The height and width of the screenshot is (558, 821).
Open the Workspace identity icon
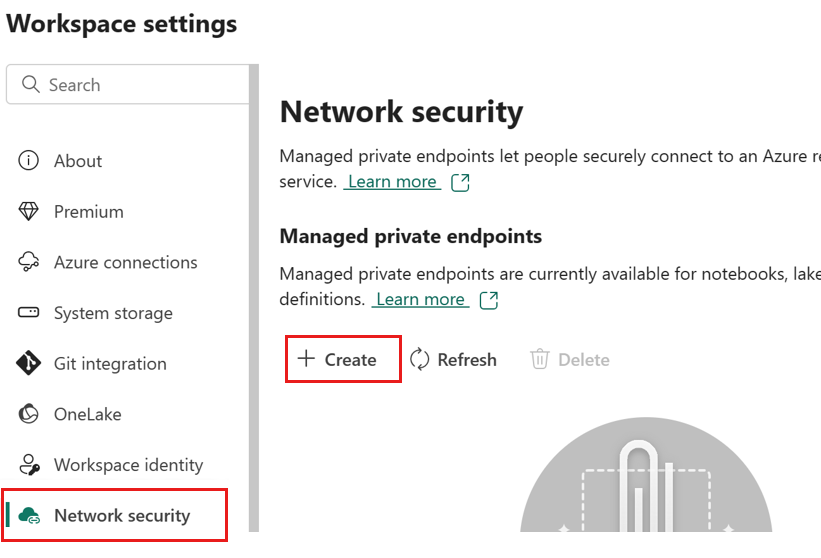29,464
